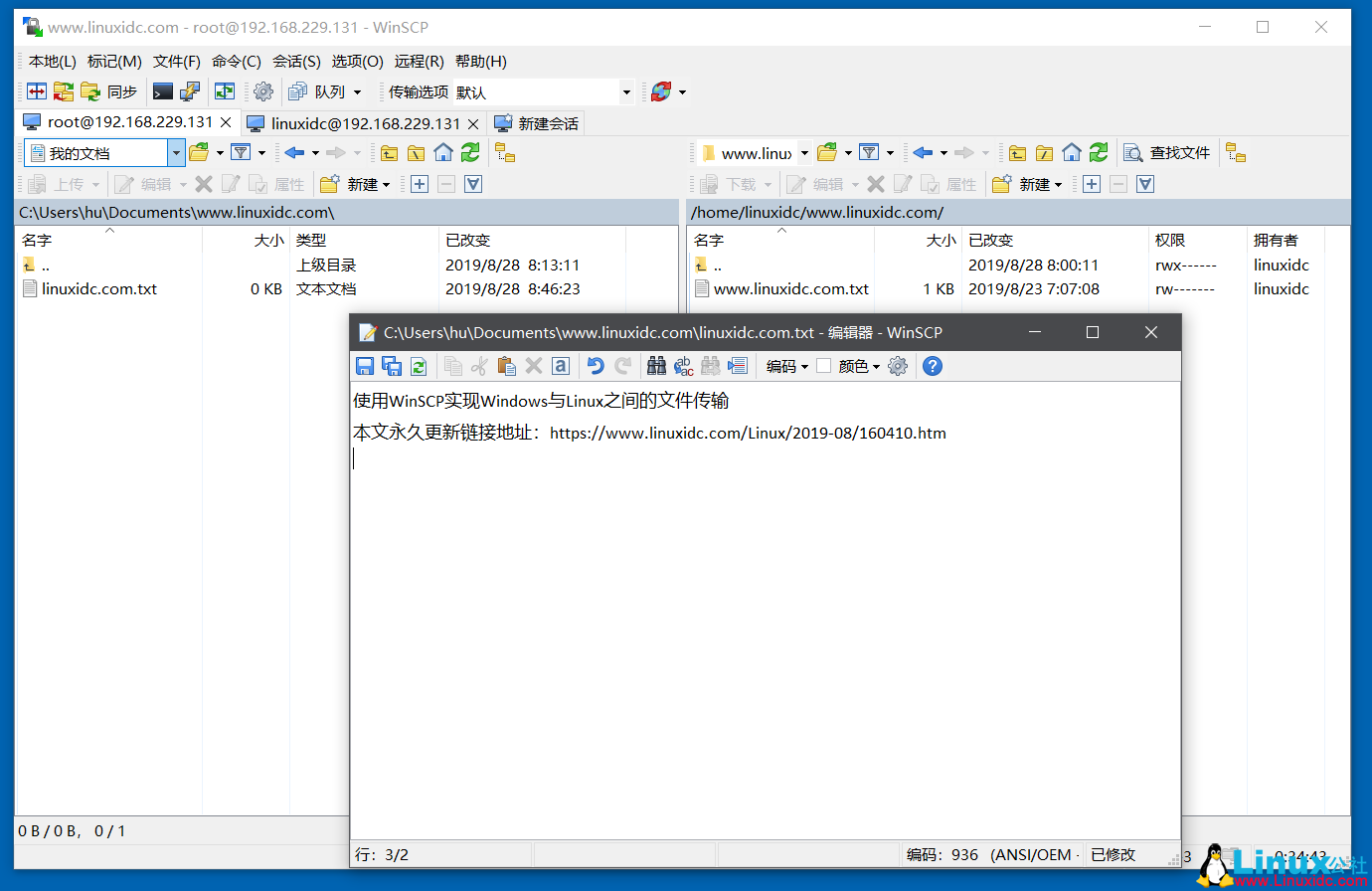Open preferences via the main toolbar gear
The width and height of the screenshot is (1372, 891).
pyautogui.click(x=263, y=91)
